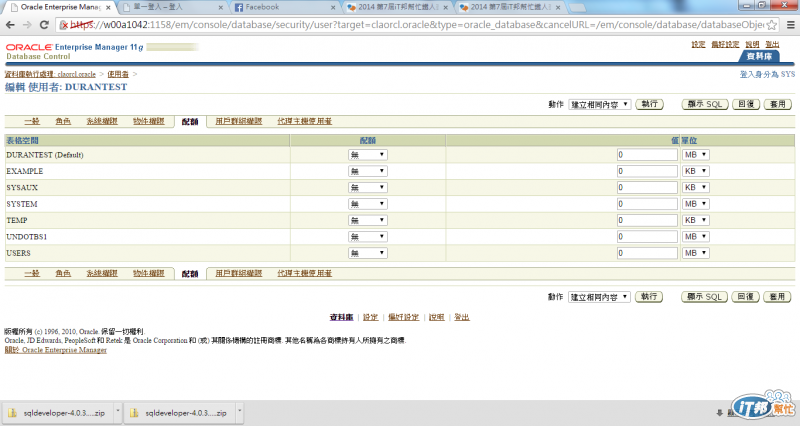Viewport: 800px width, 426px height.
Task: Change the MB unit dropdown for USERS row
Action: tap(695, 253)
